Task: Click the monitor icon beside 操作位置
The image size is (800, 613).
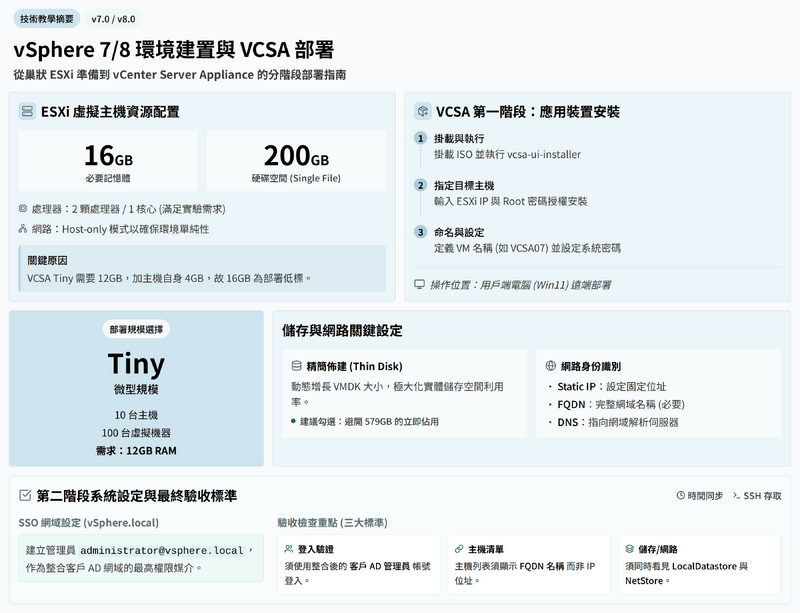Action: 420,284
